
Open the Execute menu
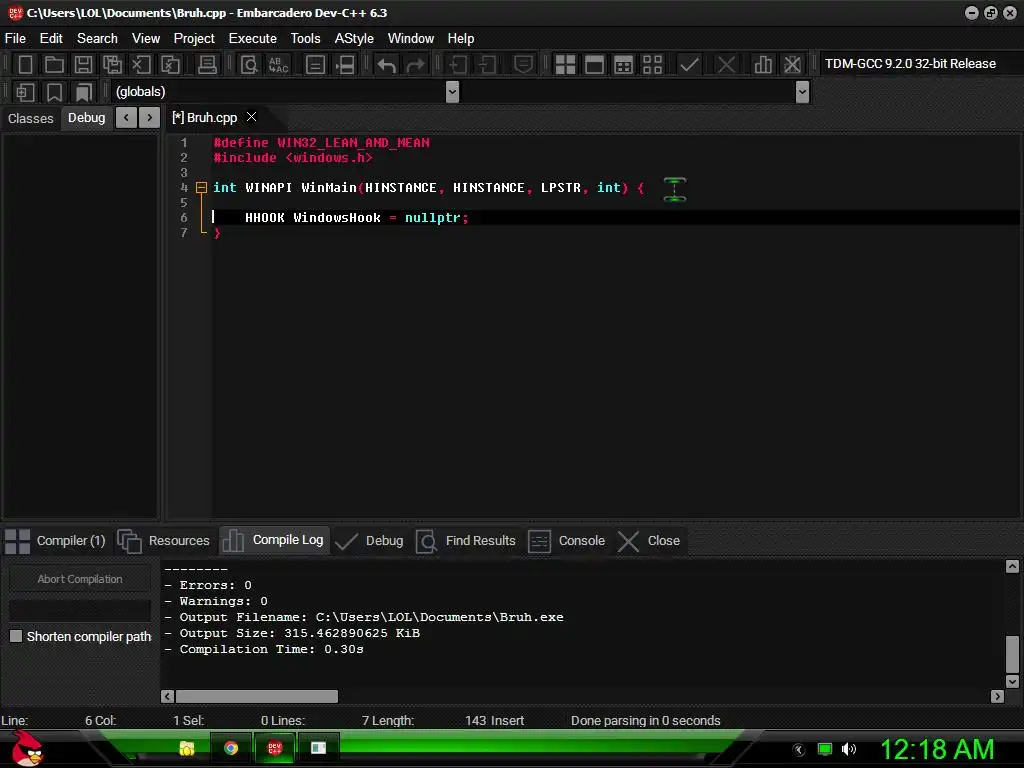click(x=253, y=39)
